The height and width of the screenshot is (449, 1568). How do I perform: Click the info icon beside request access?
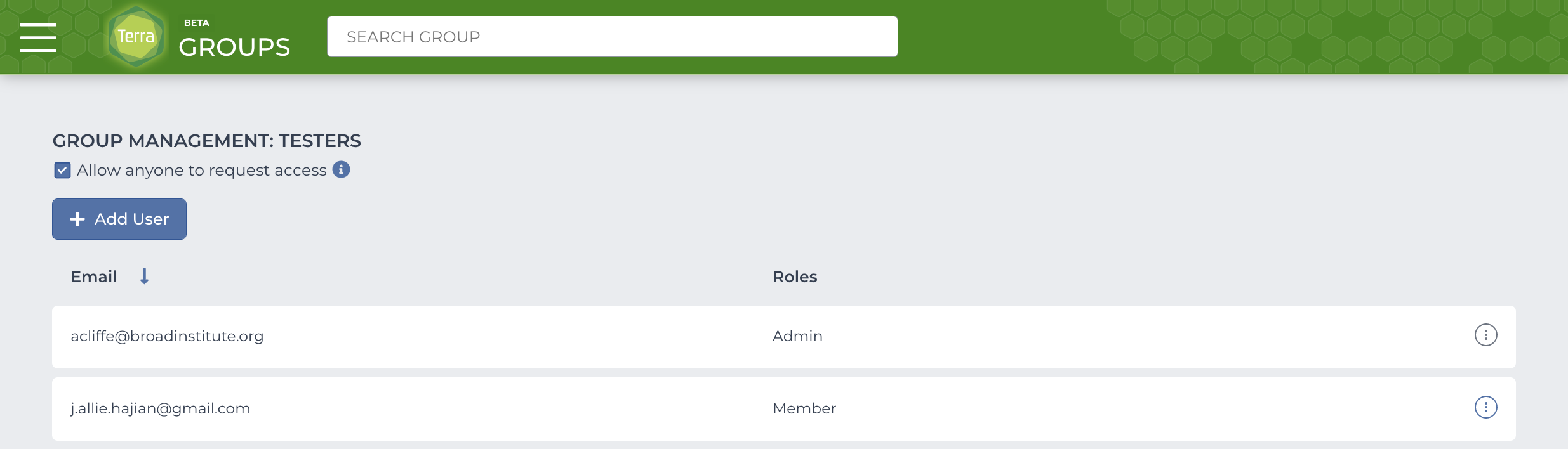pyautogui.click(x=341, y=169)
